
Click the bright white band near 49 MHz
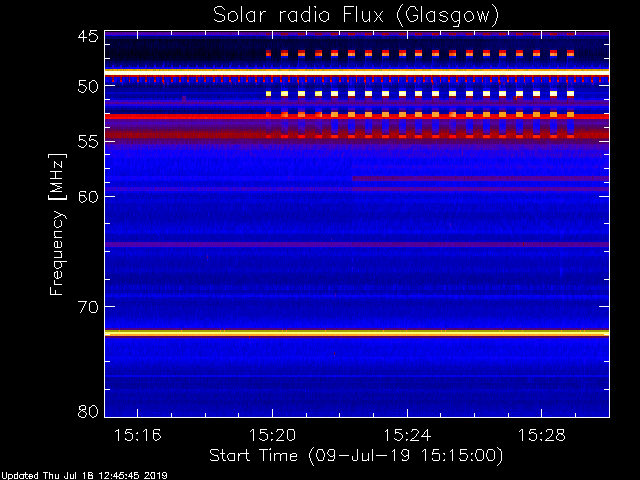357,72
